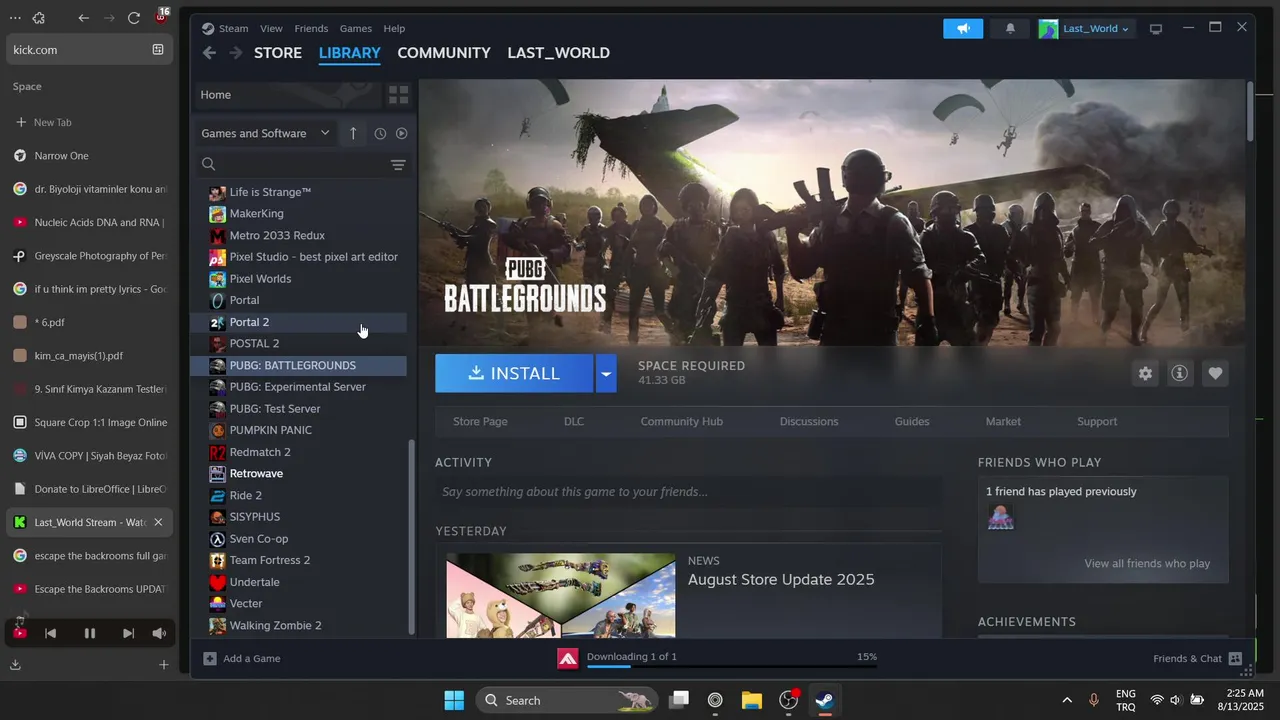Viewport: 1280px width, 720px height.
Task: Click sort ascending arrow in library filter
Action: pos(353,133)
